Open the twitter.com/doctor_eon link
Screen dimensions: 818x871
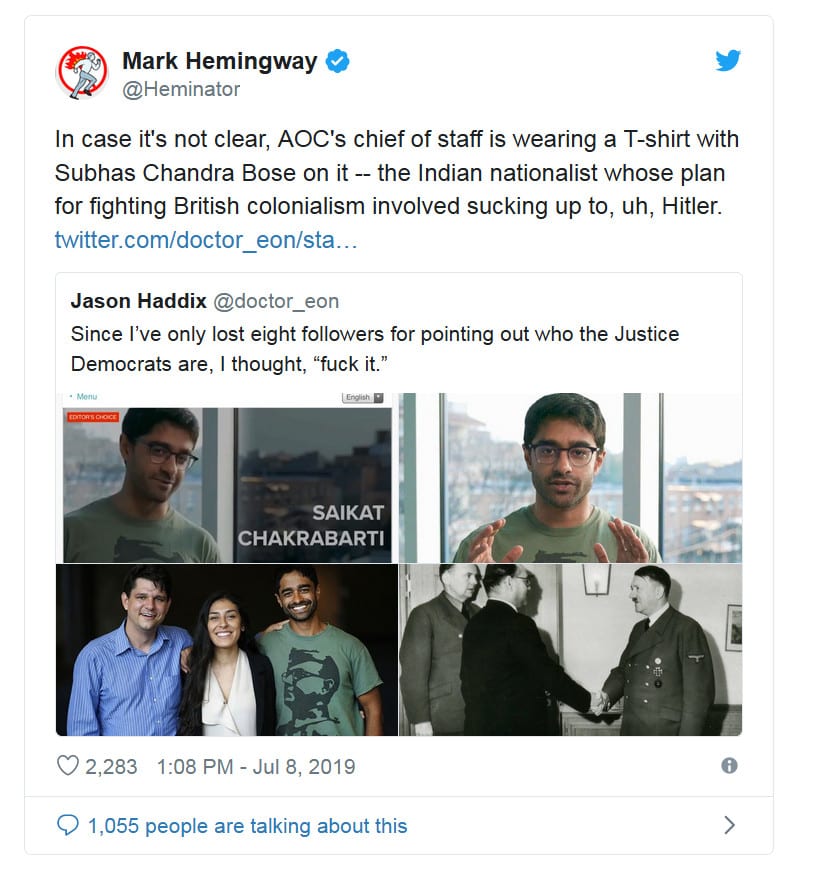pyautogui.click(x=206, y=240)
